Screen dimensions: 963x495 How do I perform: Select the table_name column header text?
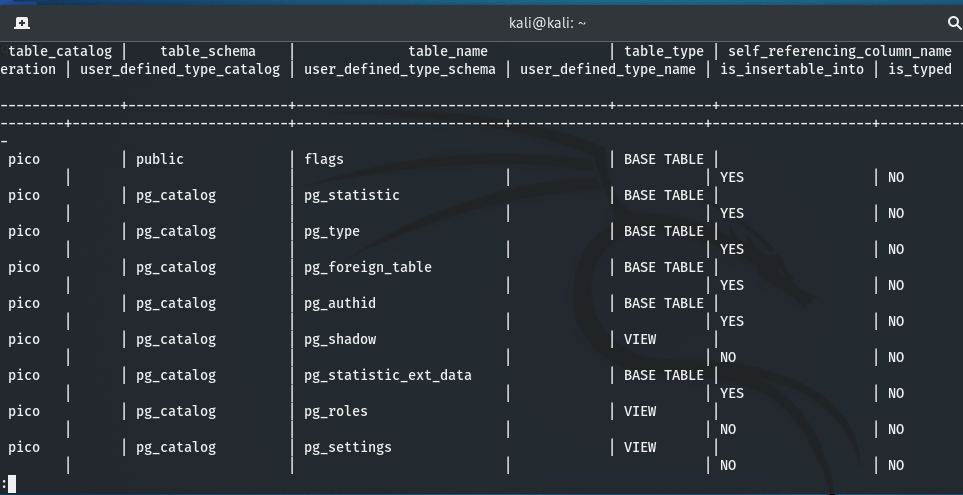pyautogui.click(x=448, y=51)
